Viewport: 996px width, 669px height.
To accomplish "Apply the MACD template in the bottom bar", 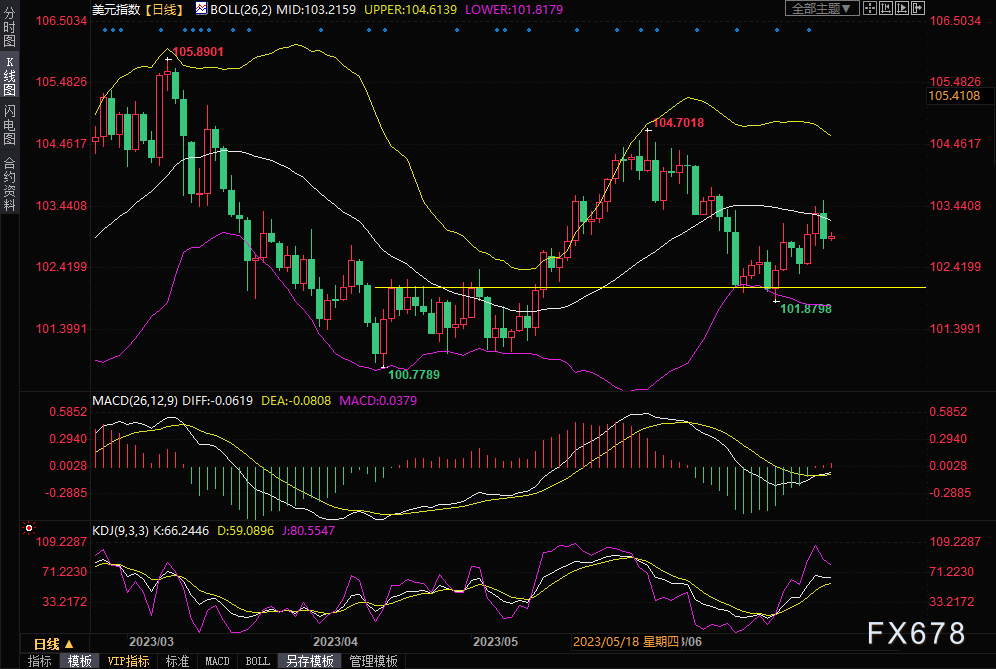I will pyautogui.click(x=217, y=661).
